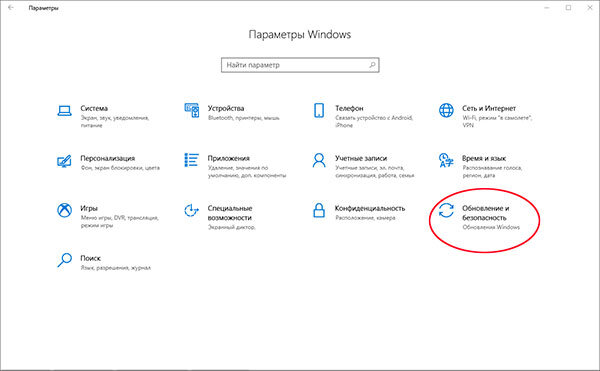Open Приложения settings label

[x=228, y=158]
